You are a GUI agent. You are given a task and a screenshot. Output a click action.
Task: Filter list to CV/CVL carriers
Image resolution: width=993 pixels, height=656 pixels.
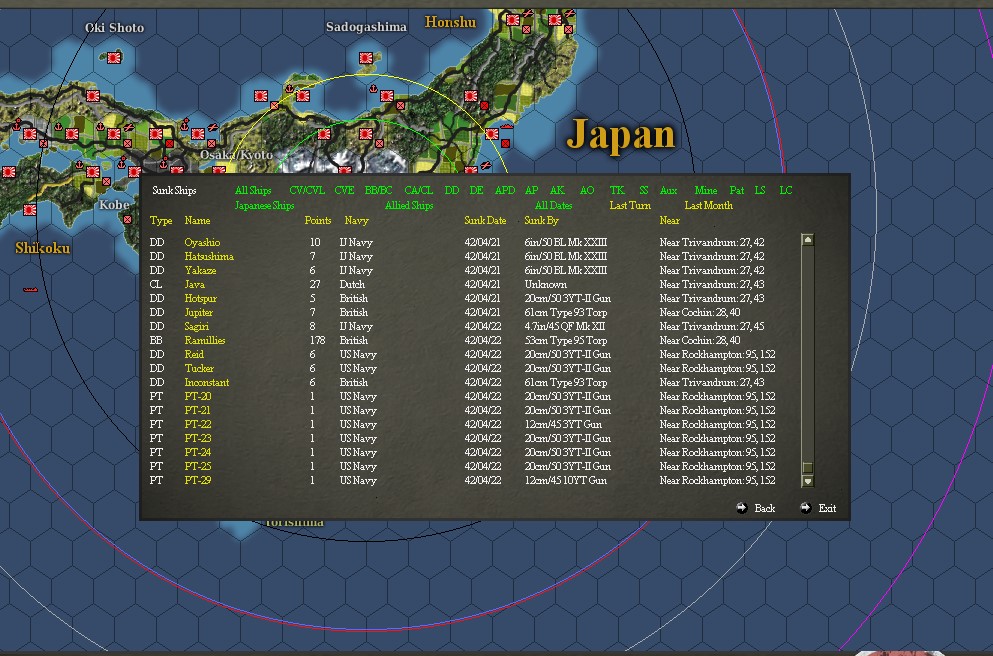point(307,190)
